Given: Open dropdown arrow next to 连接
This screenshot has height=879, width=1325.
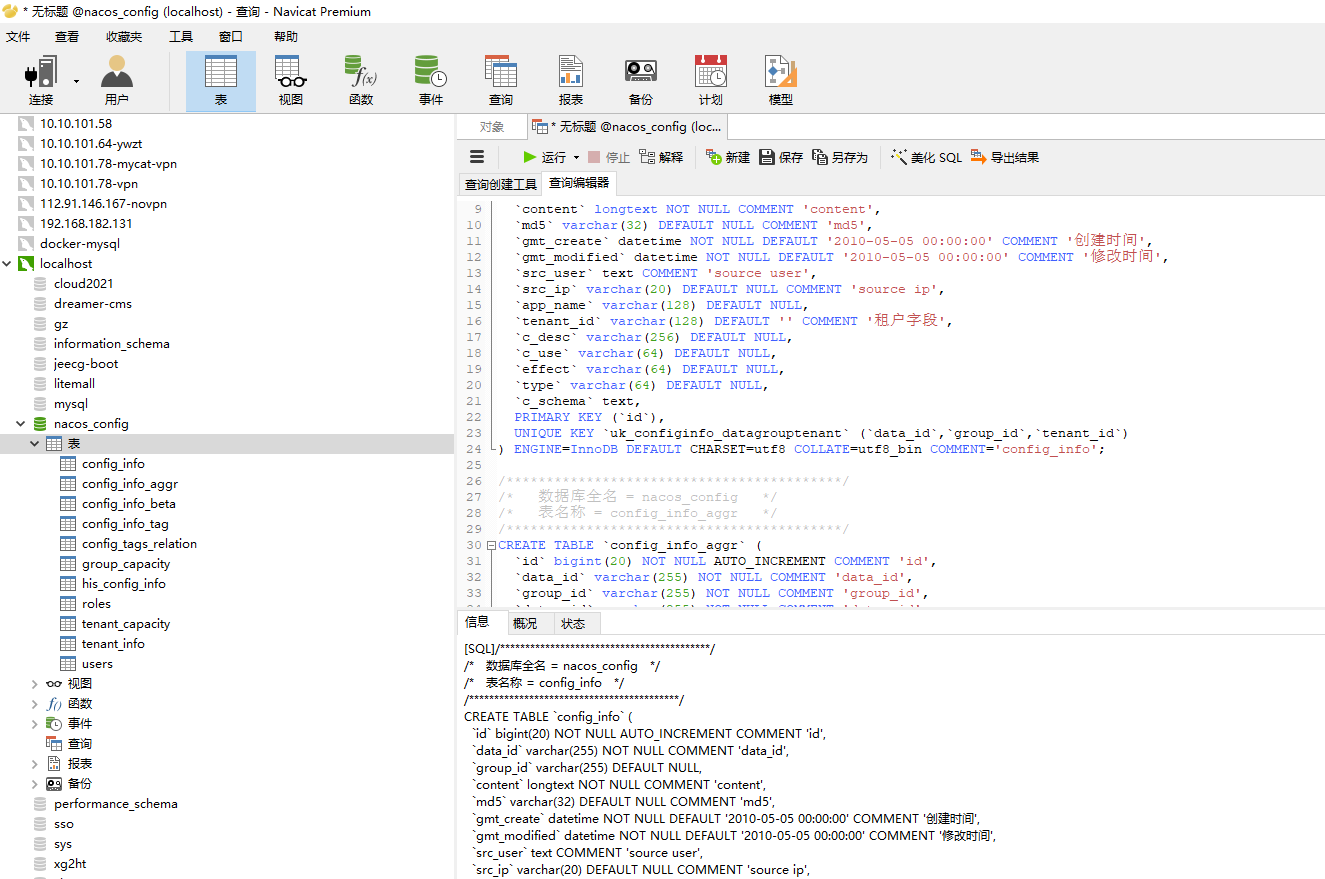Looking at the screenshot, I should pos(76,81).
